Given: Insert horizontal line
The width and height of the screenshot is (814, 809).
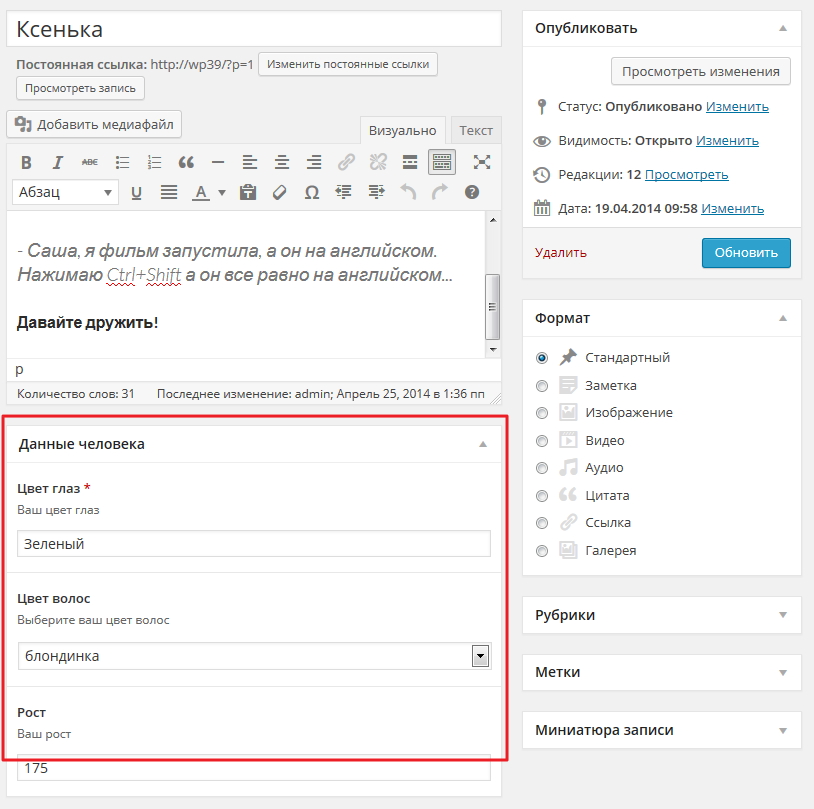Looking at the screenshot, I should click(218, 163).
